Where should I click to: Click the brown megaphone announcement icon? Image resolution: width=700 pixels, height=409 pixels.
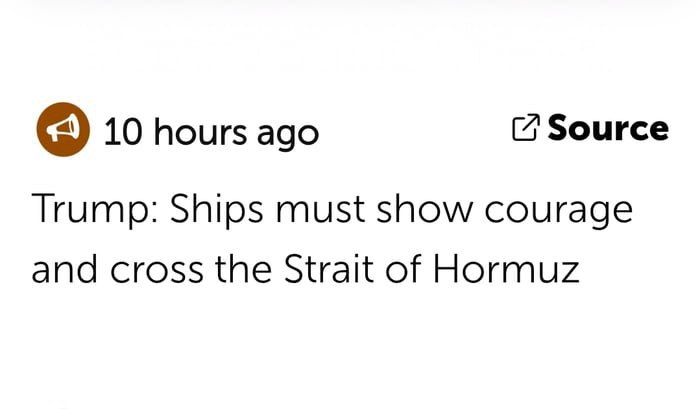63,131
